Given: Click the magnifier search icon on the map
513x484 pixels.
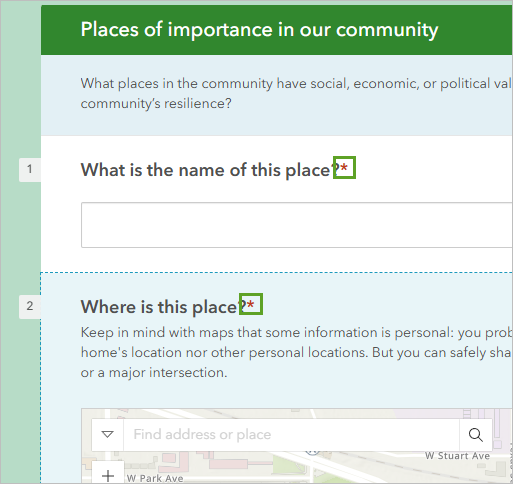Looking at the screenshot, I should click(x=476, y=435).
